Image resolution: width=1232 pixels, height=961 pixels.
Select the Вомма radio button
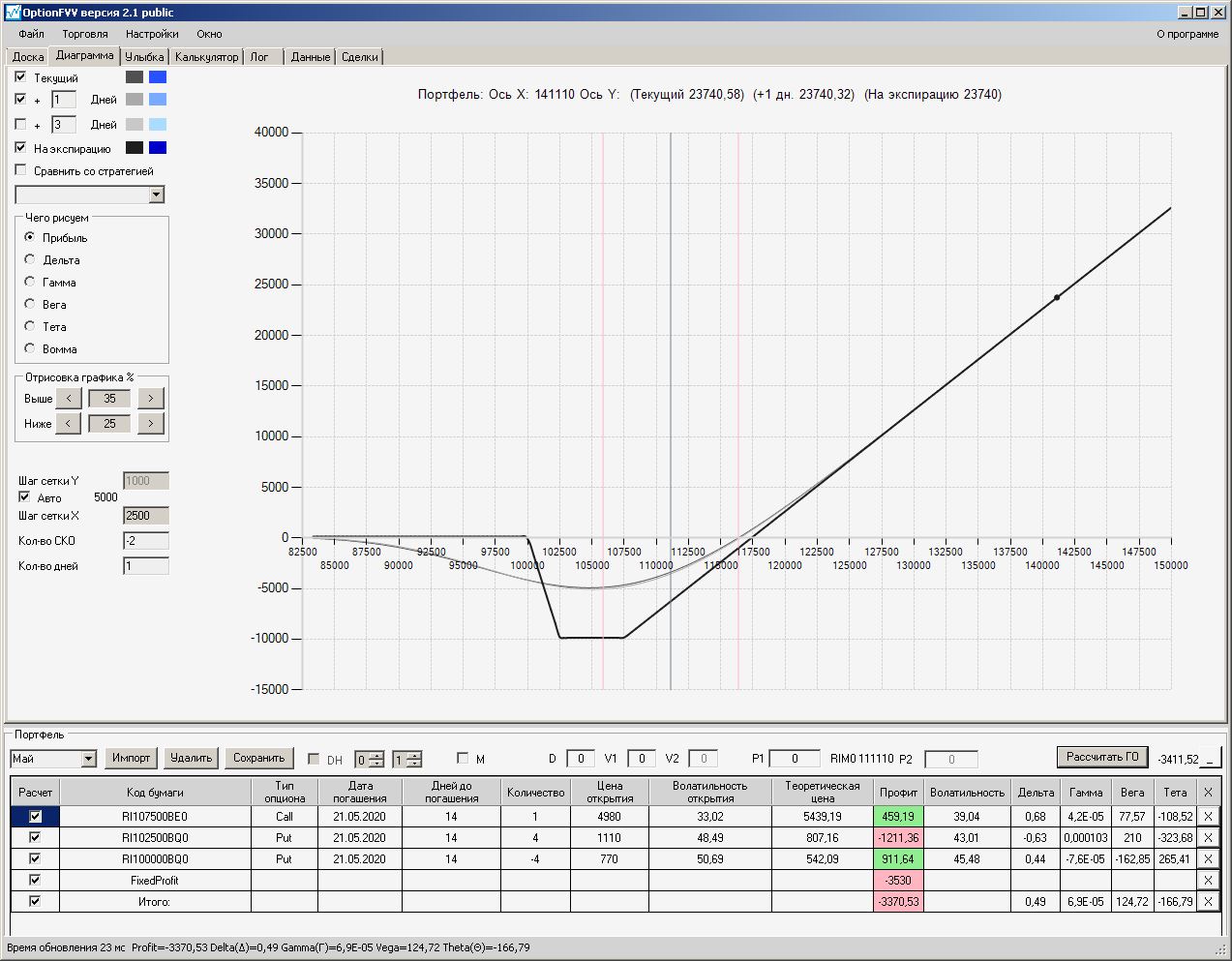pos(30,348)
